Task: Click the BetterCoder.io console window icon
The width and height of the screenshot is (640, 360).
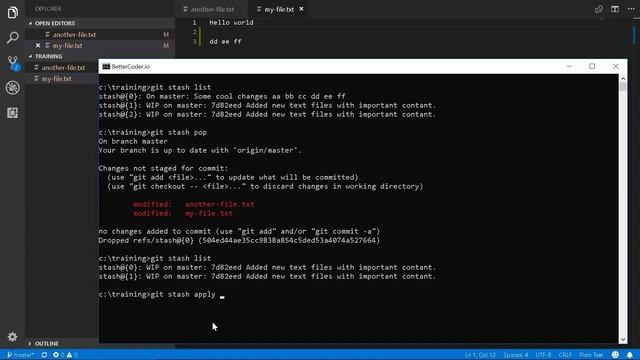Action: 106,67
